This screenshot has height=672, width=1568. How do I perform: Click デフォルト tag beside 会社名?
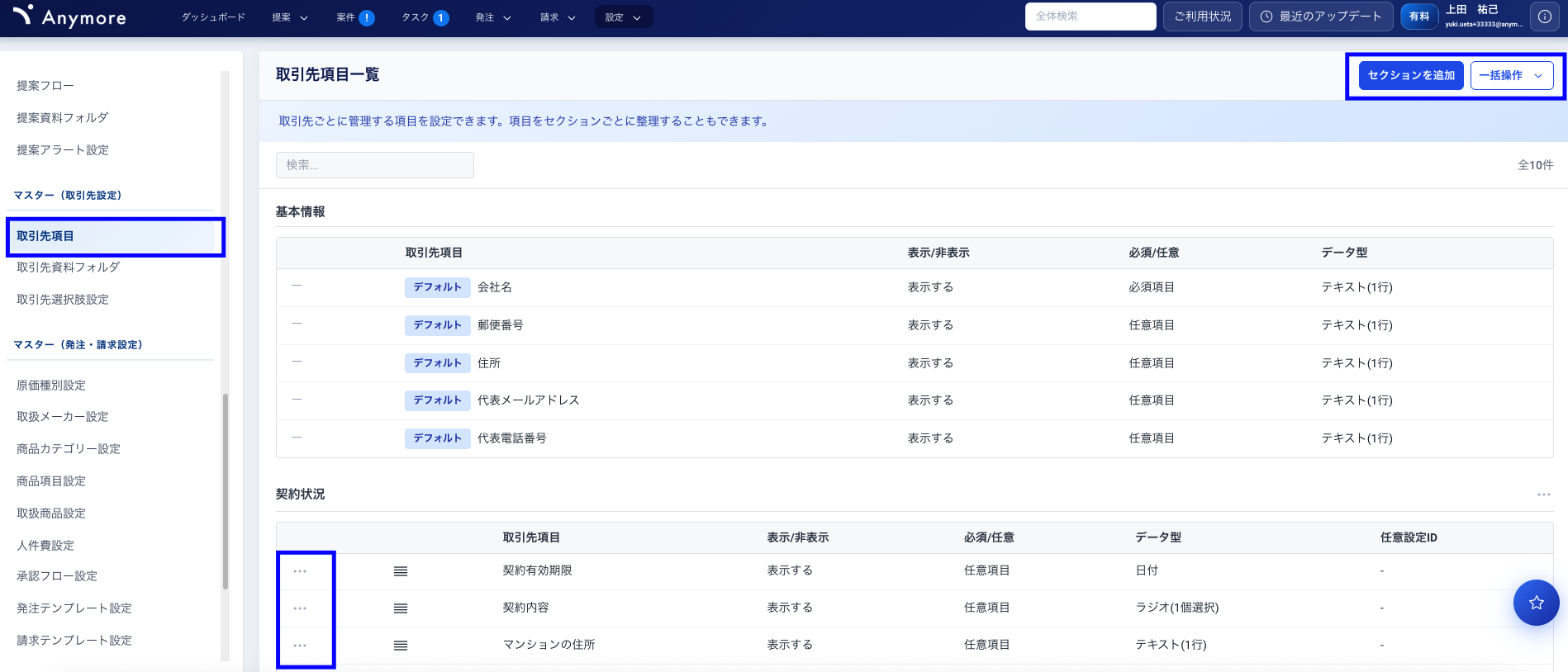tap(438, 287)
